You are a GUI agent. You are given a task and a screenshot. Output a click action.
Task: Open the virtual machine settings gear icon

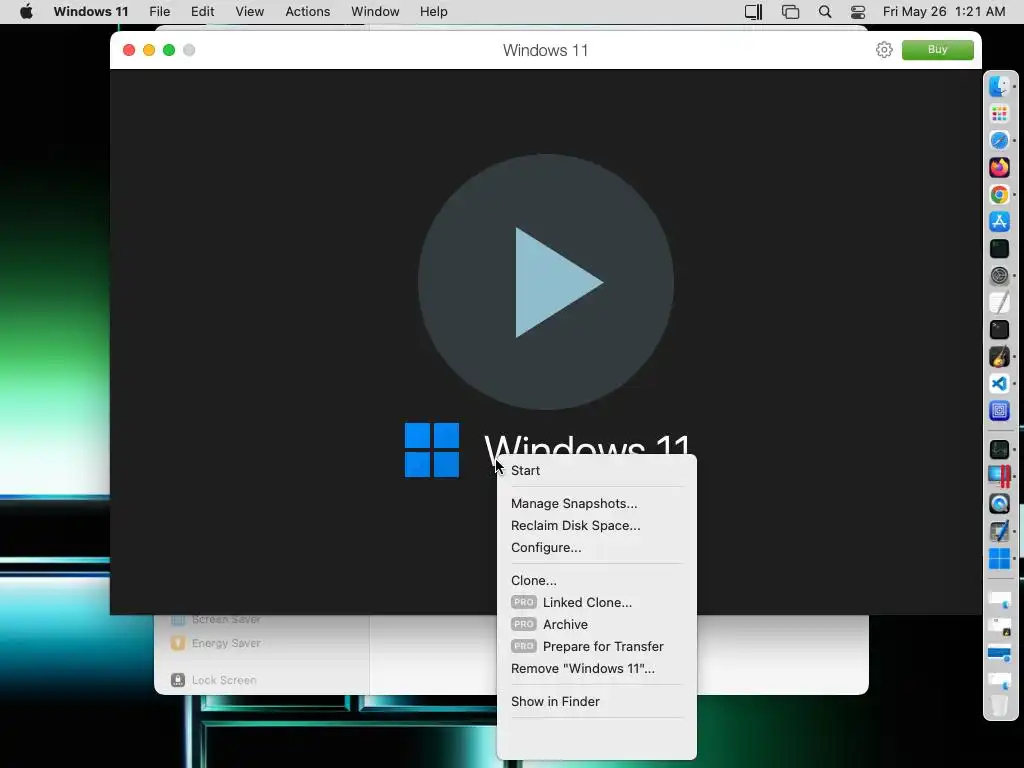click(x=884, y=50)
